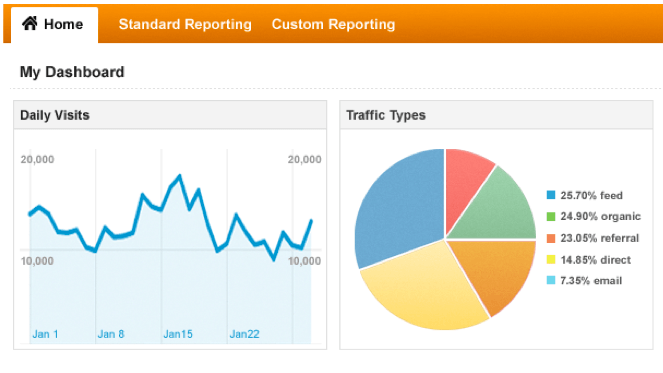Click the house icon in Home tab
Image resolution: width=663 pixels, height=373 pixels.
(x=30, y=23)
